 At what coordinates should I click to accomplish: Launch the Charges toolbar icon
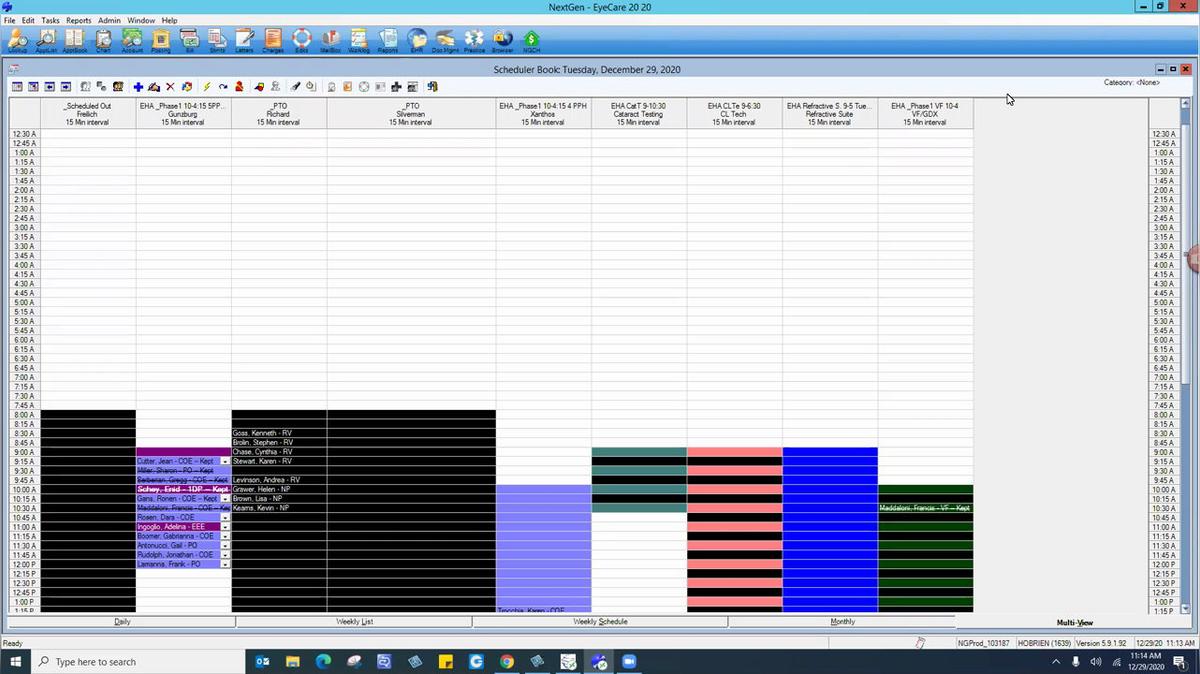point(273,40)
